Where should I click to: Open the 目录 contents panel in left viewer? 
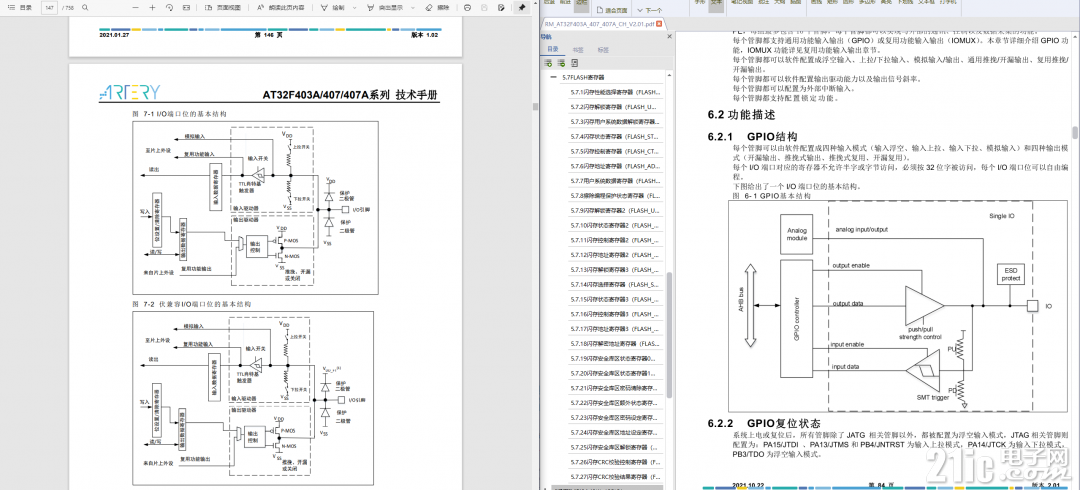tap(20, 8)
